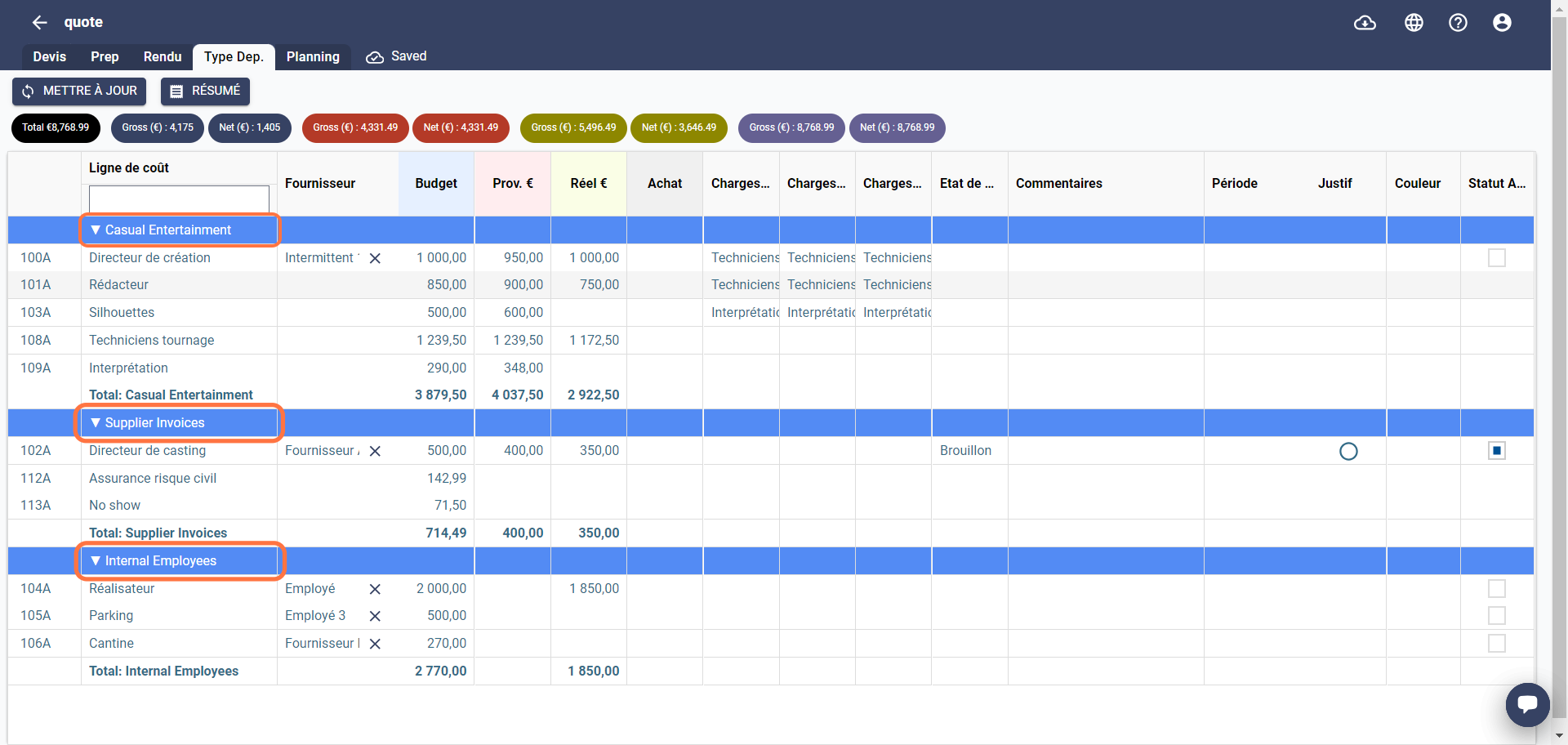
Task: Tick the Statut checkbox for row 100A
Action: (1497, 258)
